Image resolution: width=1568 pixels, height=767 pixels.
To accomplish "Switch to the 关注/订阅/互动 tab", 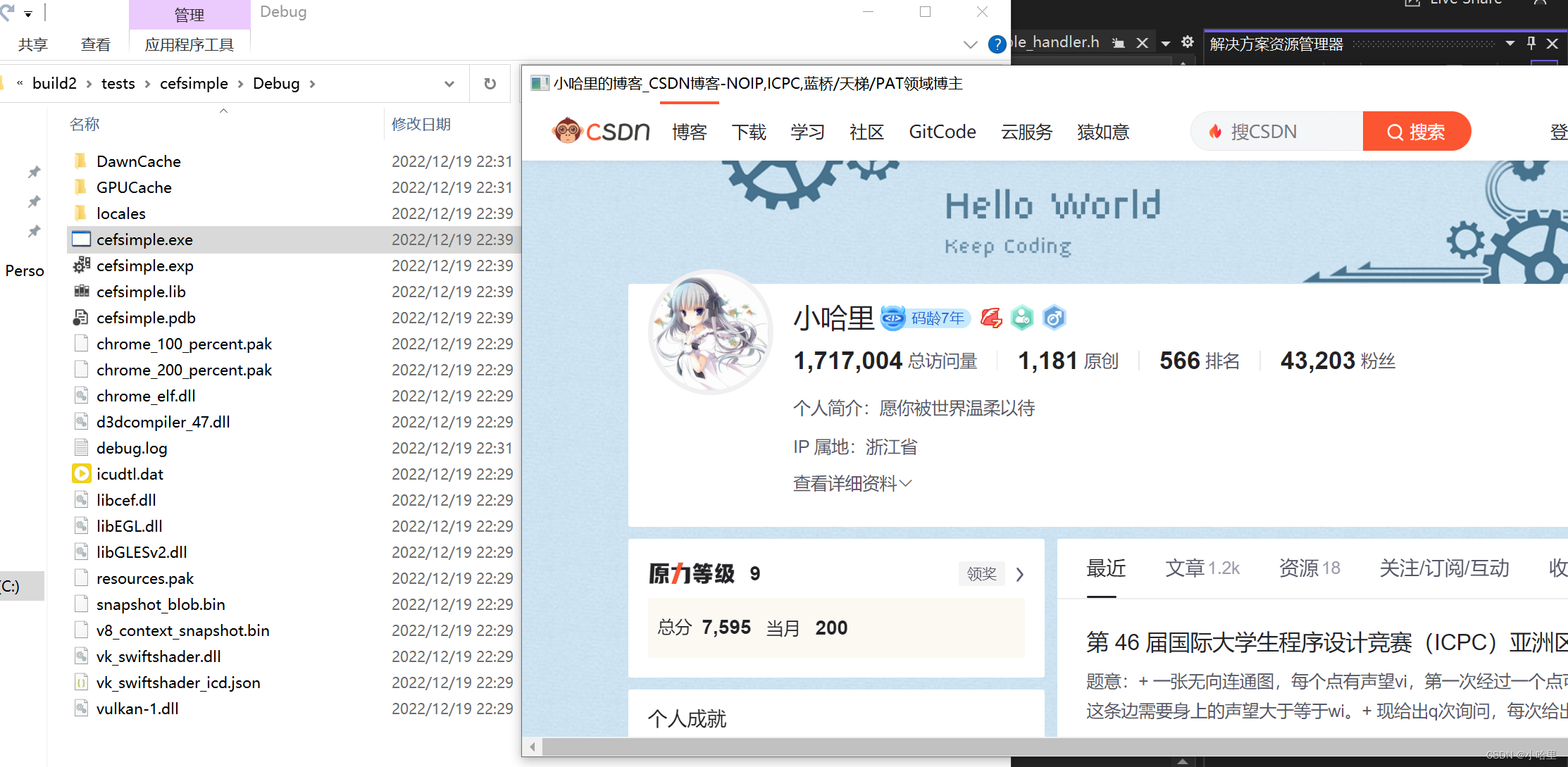I will (x=1444, y=568).
